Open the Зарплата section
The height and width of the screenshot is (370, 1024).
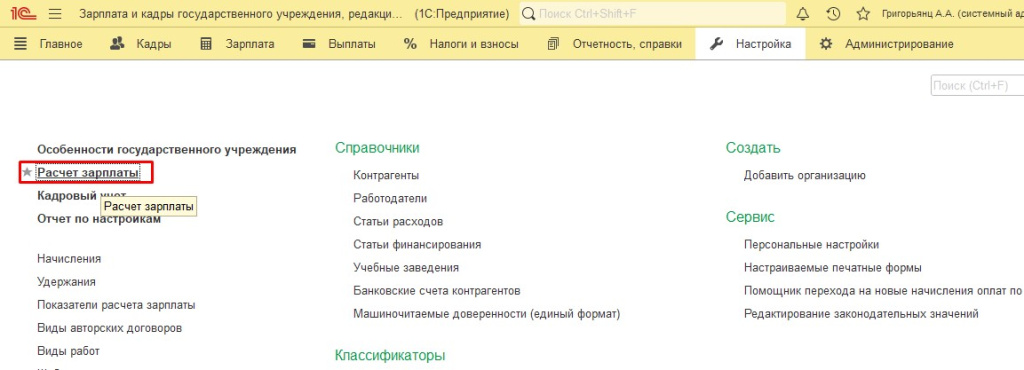coord(249,44)
